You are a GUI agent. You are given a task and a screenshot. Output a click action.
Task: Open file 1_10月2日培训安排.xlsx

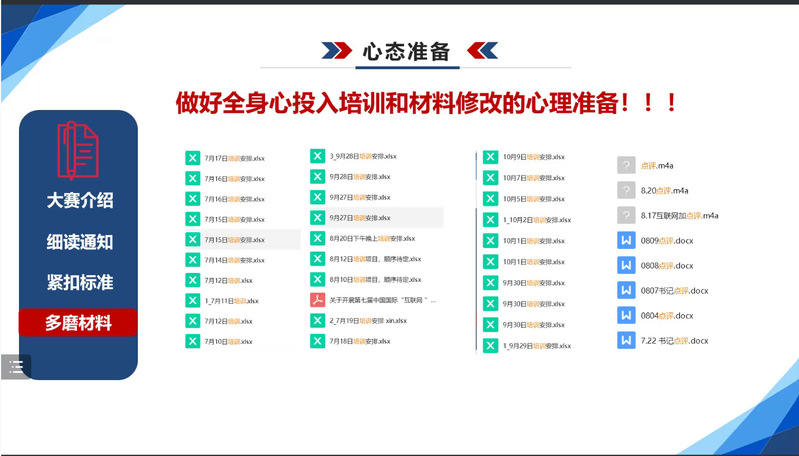pyautogui.click(x=537, y=220)
